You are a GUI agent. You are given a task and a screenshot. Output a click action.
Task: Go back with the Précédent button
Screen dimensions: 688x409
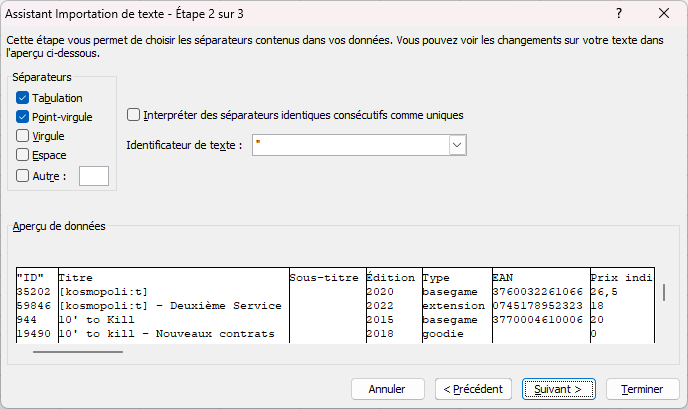pyautogui.click(x=474, y=388)
